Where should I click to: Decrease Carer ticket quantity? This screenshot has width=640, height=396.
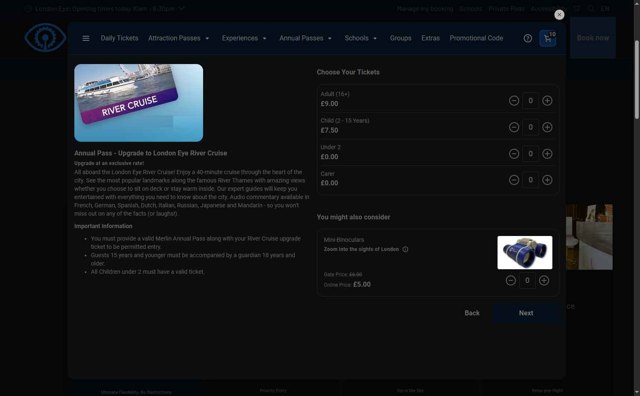514,180
